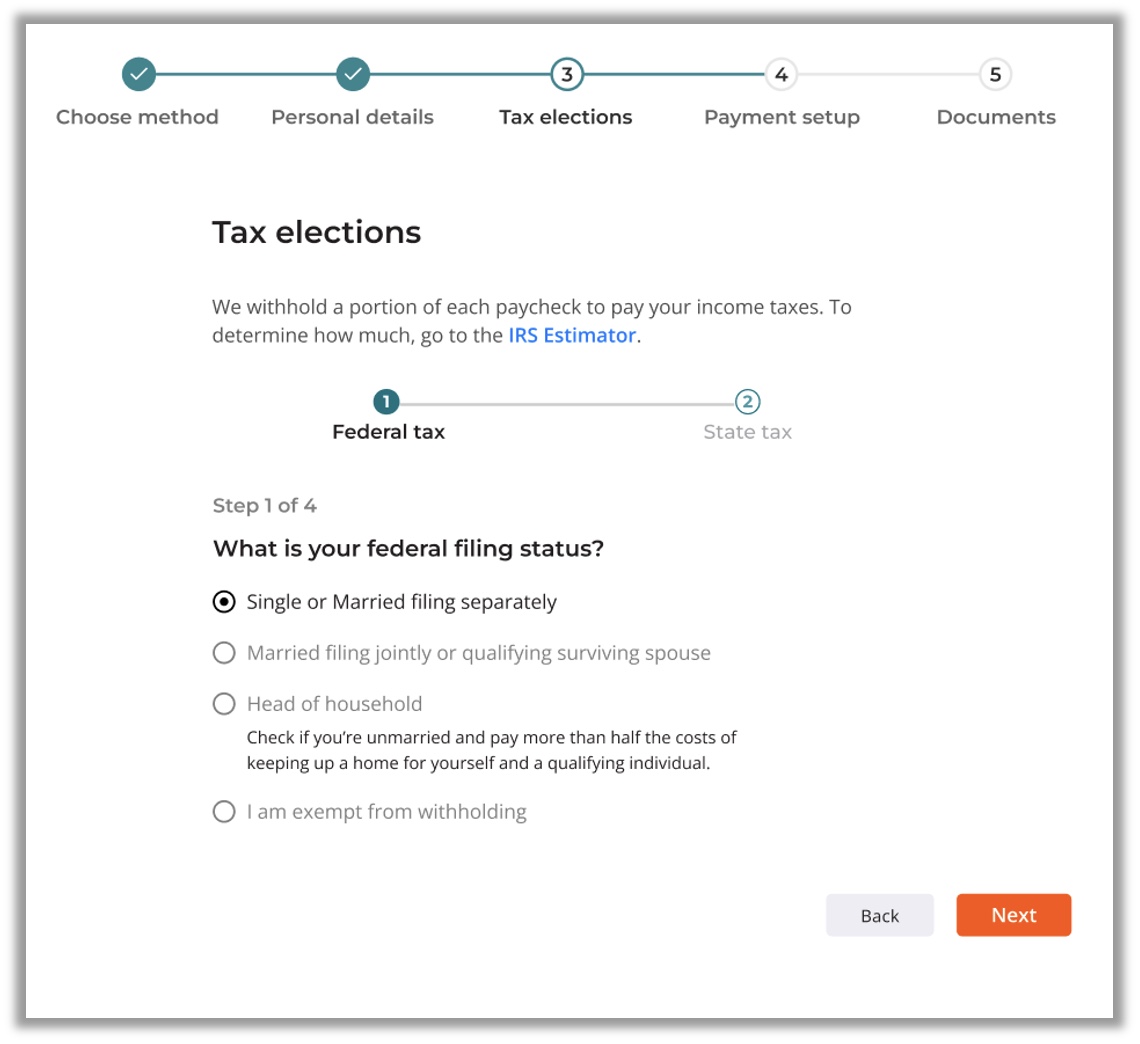Click the State tax sub-step 2 circle
This screenshot has width=1140, height=1044.
(747, 402)
